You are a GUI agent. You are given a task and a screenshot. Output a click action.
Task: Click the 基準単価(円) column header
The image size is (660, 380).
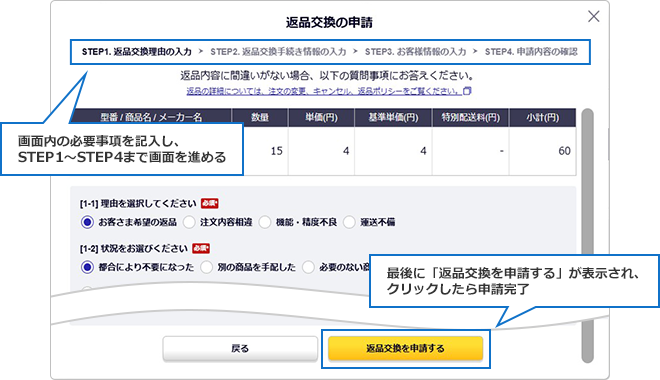tap(394, 117)
